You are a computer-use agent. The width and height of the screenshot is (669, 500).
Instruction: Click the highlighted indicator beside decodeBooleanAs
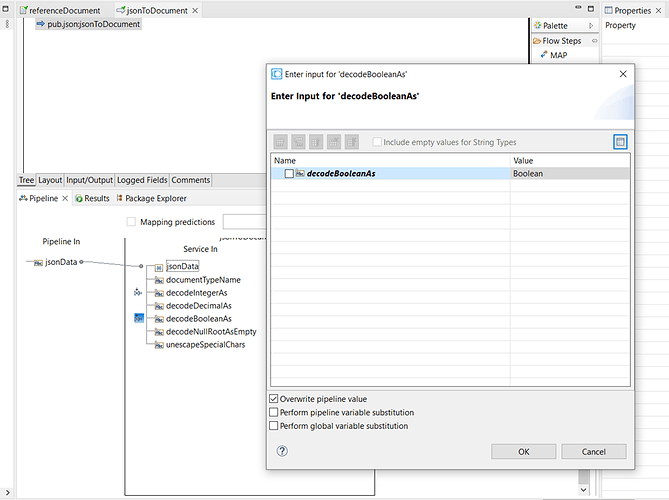pos(139,318)
